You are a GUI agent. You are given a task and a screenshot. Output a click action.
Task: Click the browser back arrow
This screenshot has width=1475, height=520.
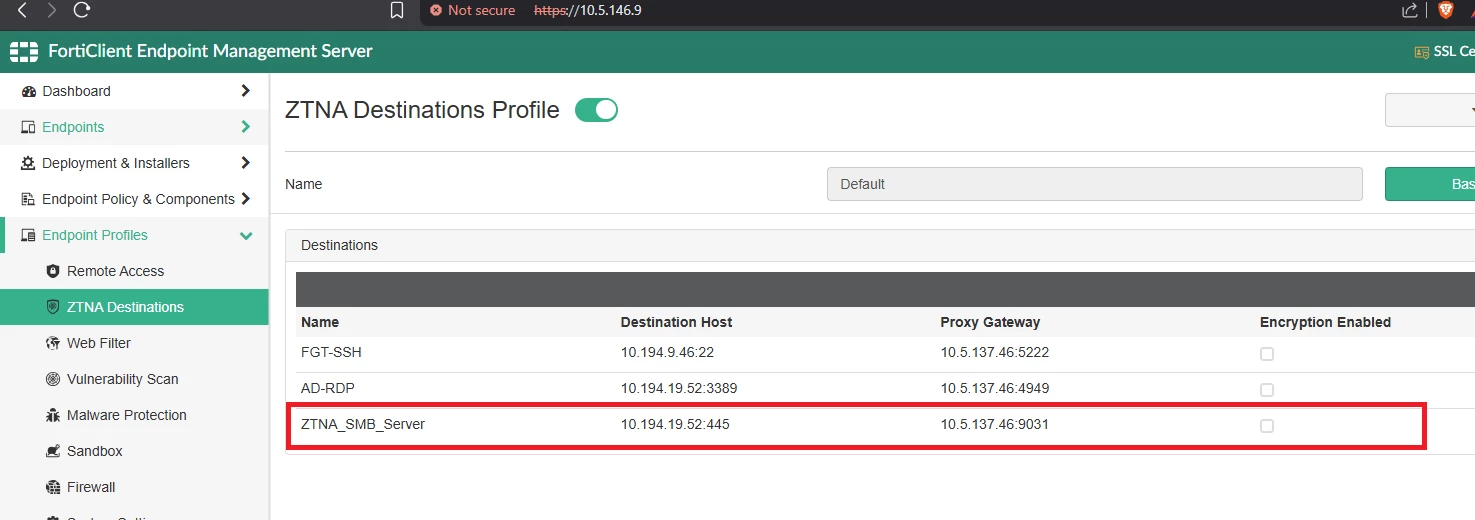[x=22, y=11]
